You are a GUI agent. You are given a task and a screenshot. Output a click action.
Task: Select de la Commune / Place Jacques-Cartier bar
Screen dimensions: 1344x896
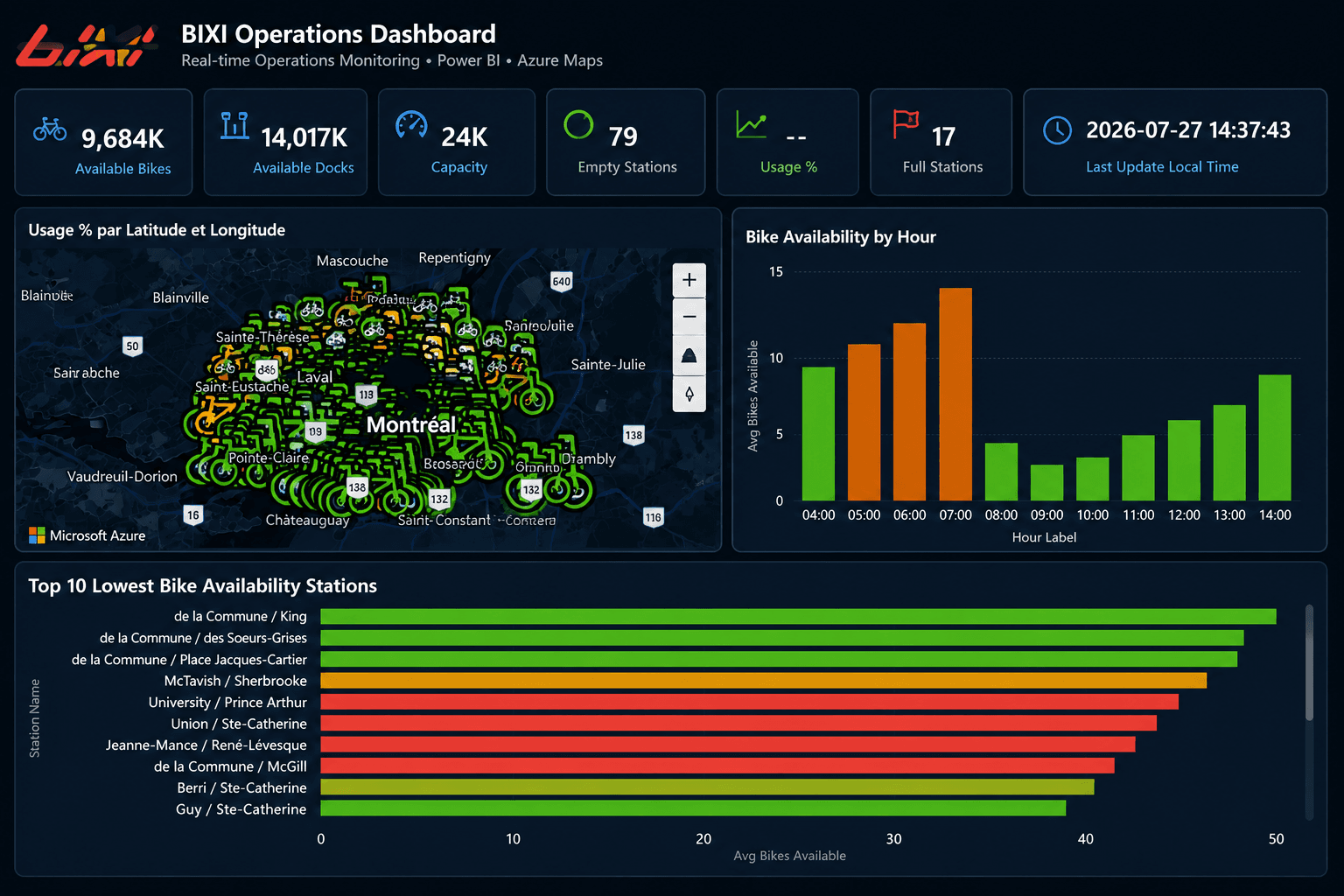[x=779, y=659]
